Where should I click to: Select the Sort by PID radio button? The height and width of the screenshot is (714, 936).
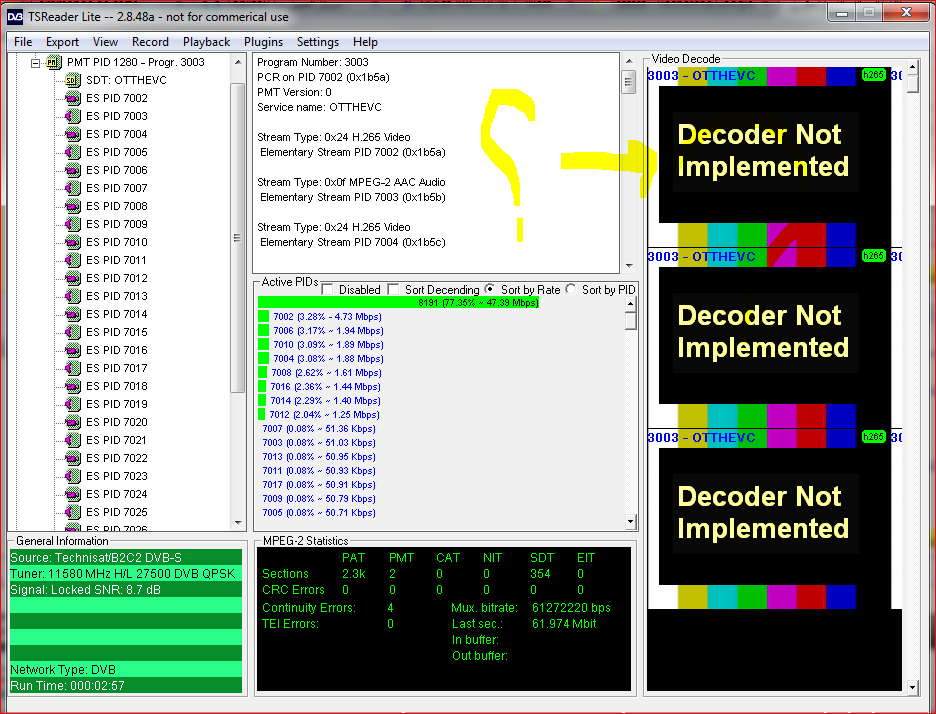click(571, 290)
